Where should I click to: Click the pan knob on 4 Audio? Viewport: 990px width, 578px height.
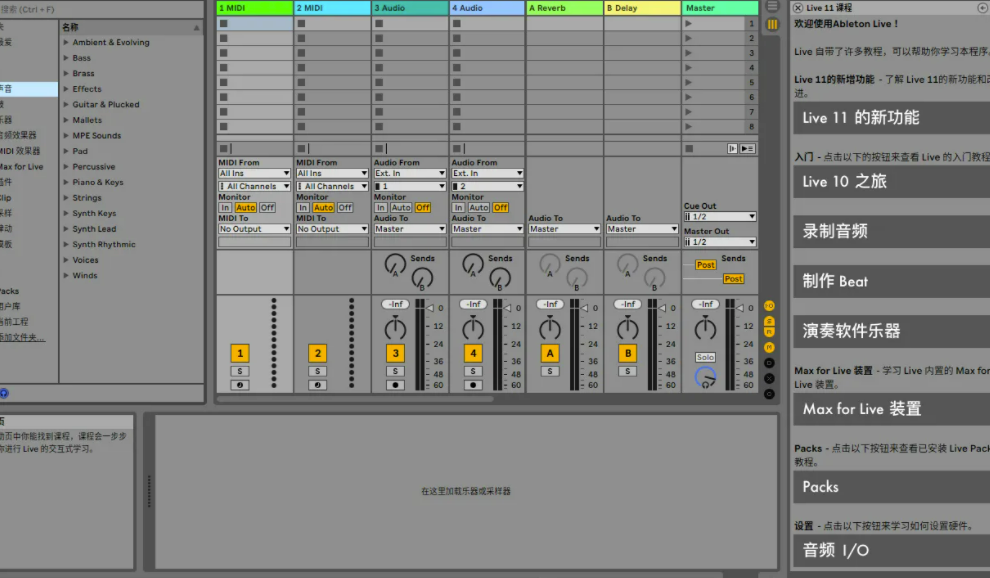point(473,328)
